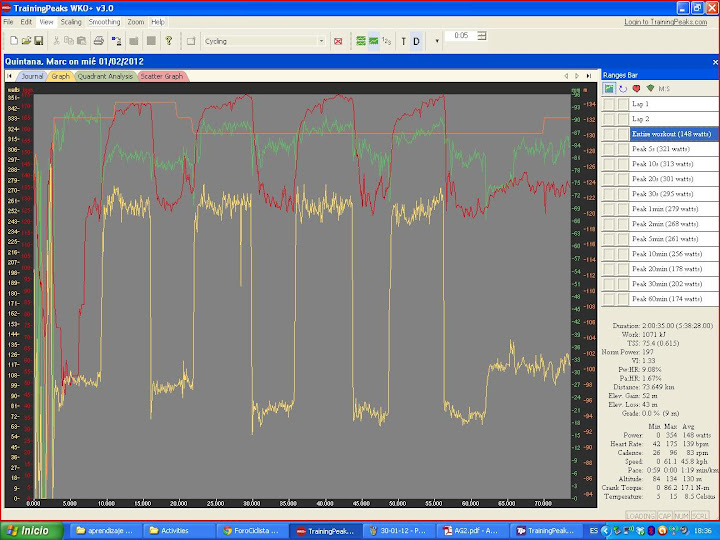The width and height of the screenshot is (720, 540).
Task: Click the Inicio start button
Action: [31, 531]
